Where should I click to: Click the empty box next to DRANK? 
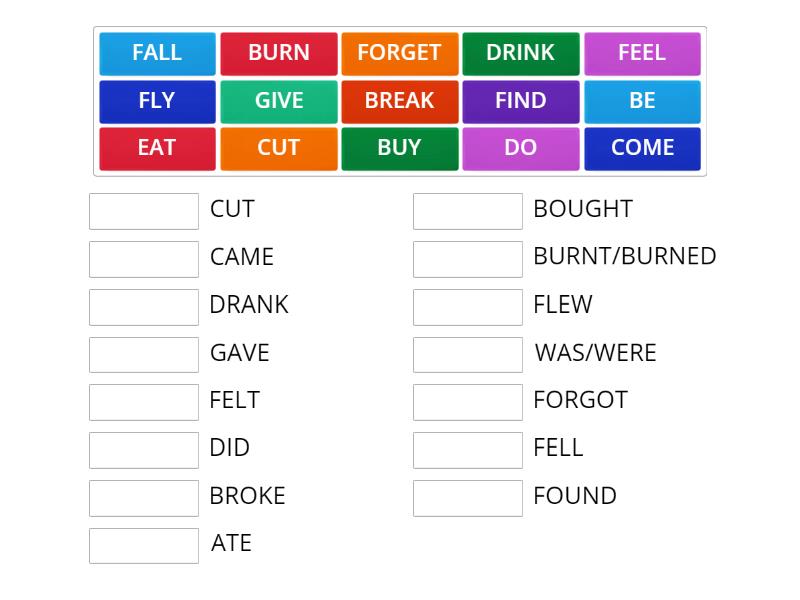coord(143,306)
